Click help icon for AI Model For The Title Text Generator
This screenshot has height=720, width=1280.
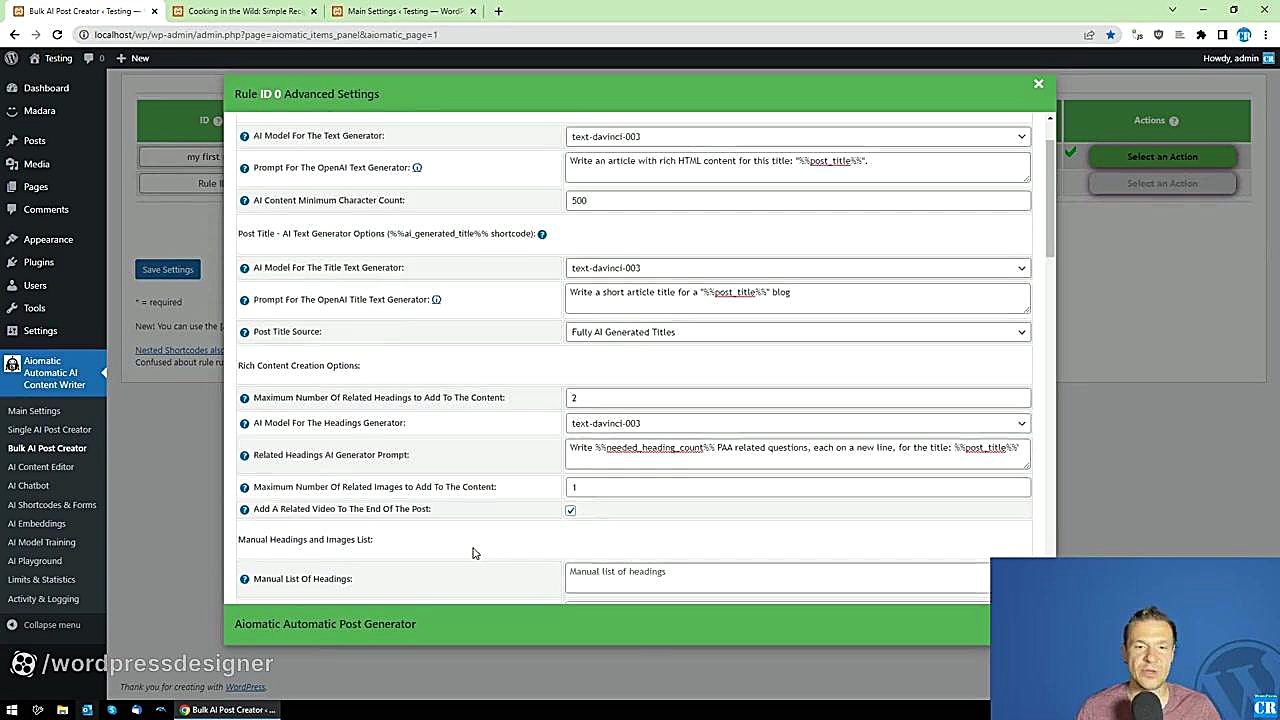244,268
